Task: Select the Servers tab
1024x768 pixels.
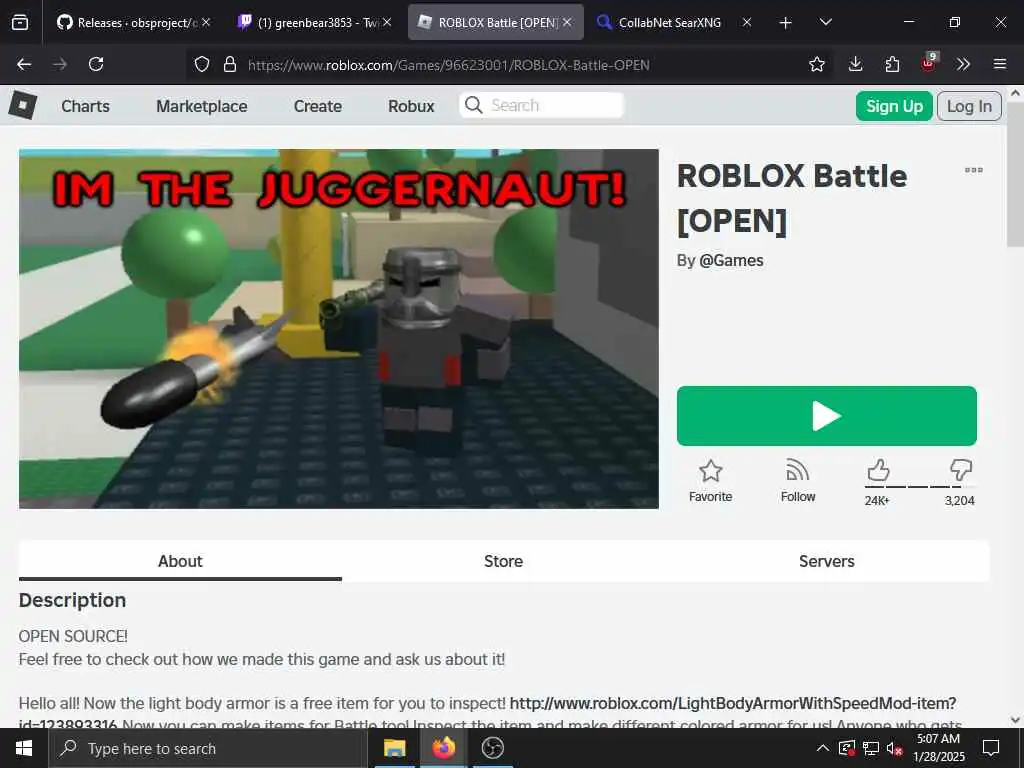Action: pyautogui.click(x=827, y=561)
